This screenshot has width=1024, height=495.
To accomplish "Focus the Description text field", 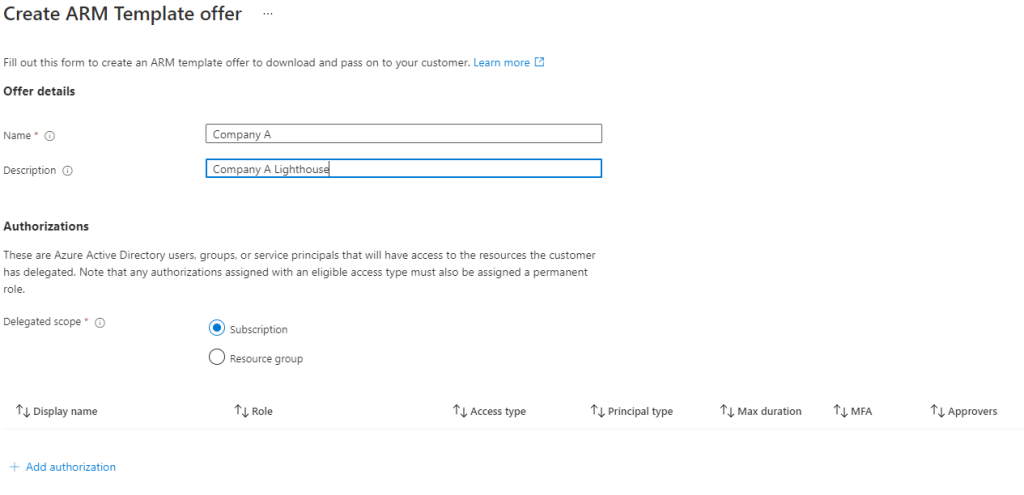I will [x=403, y=169].
